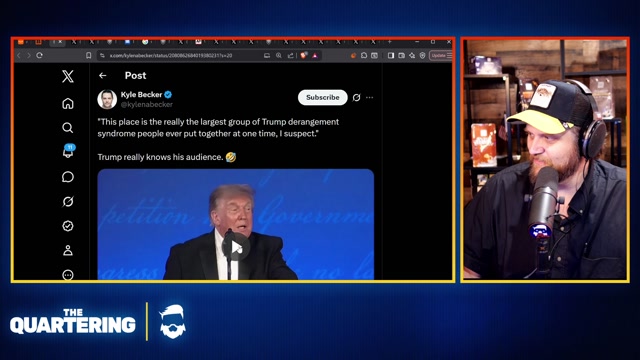Click the quoted Trump derangement syndrome post text
This screenshot has height=360, width=640.
click(218, 128)
